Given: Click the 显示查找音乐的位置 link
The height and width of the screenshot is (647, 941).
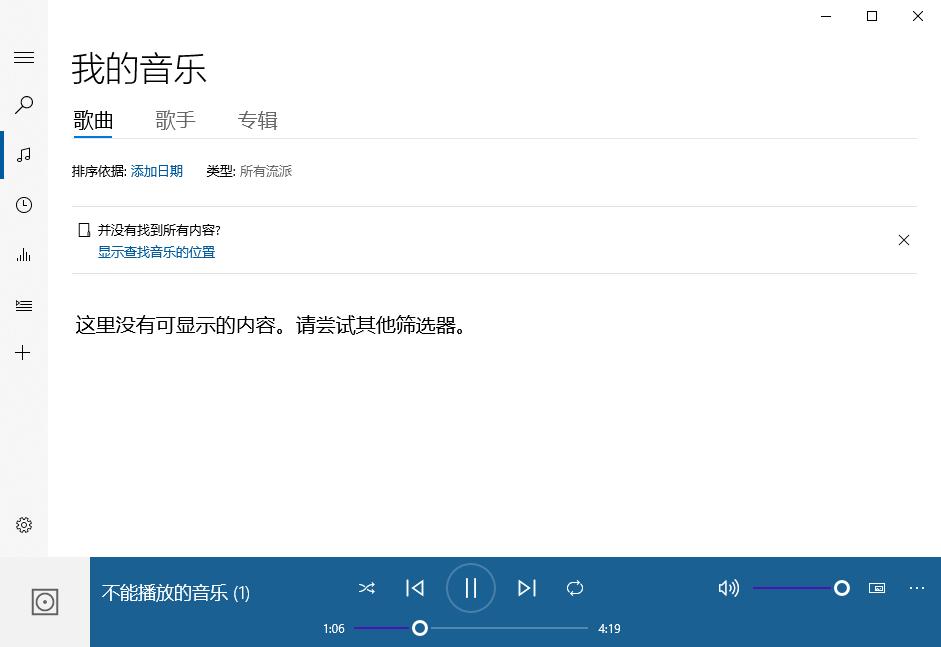Looking at the screenshot, I should 156,252.
